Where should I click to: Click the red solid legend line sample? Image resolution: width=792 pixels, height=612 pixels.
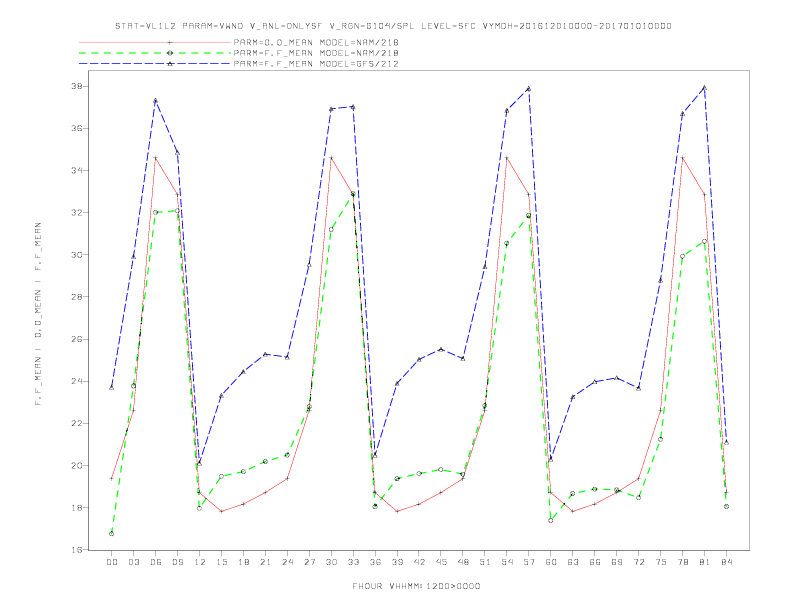tap(155, 42)
